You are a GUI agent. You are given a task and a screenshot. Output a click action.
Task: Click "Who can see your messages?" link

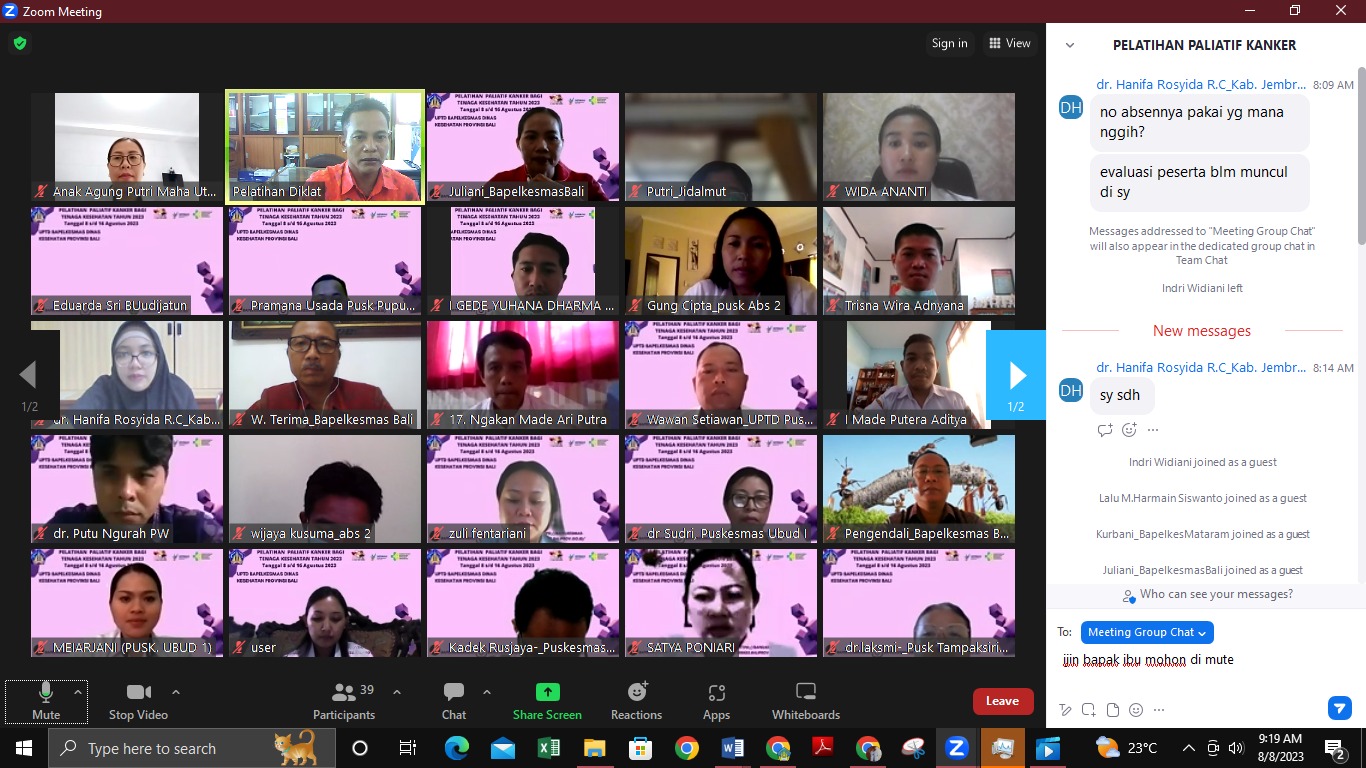point(1208,594)
